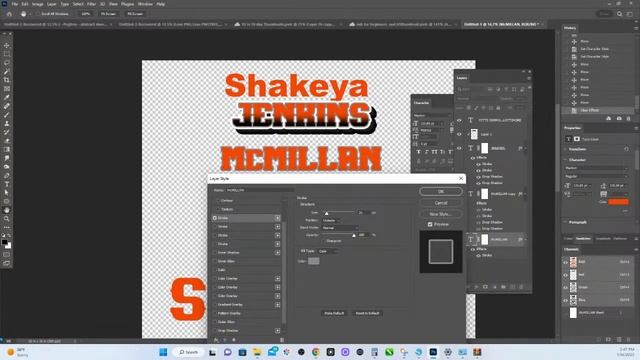This screenshot has width=640, height=360.
Task: Open font family dropdown in Properties panel
Action: 596,168
